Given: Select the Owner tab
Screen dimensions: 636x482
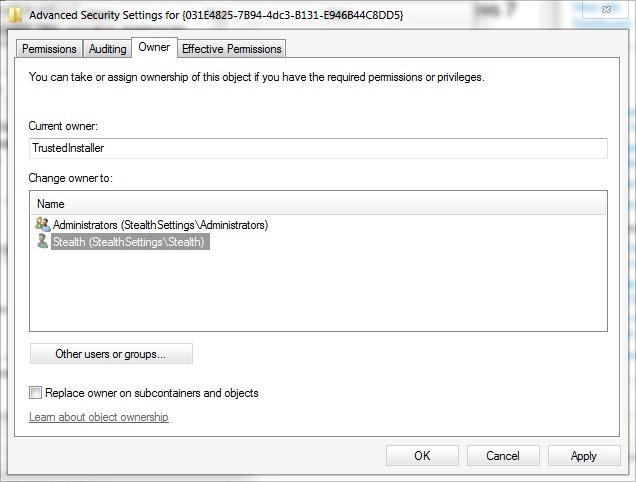Looking at the screenshot, I should click(154, 47).
